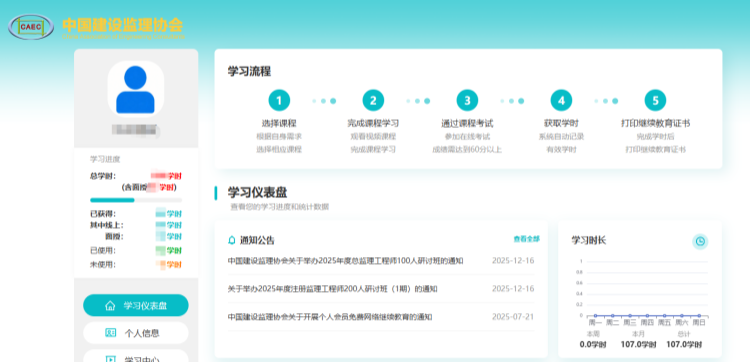Click step 5 circle 打印继续教育证书
Screen dimensions: 750x362
pos(655,101)
